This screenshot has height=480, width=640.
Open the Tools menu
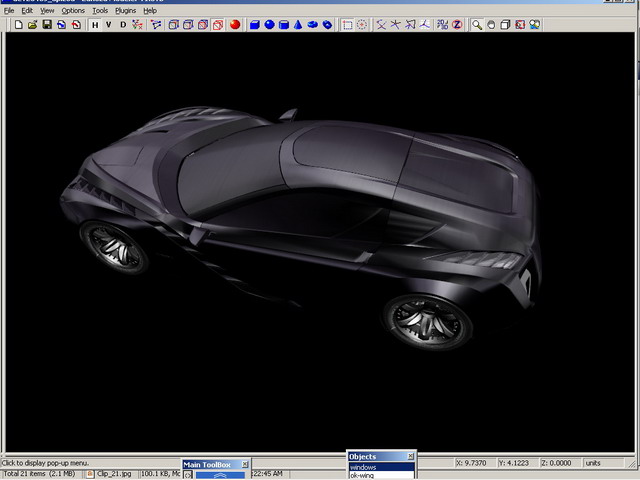pyautogui.click(x=100, y=10)
